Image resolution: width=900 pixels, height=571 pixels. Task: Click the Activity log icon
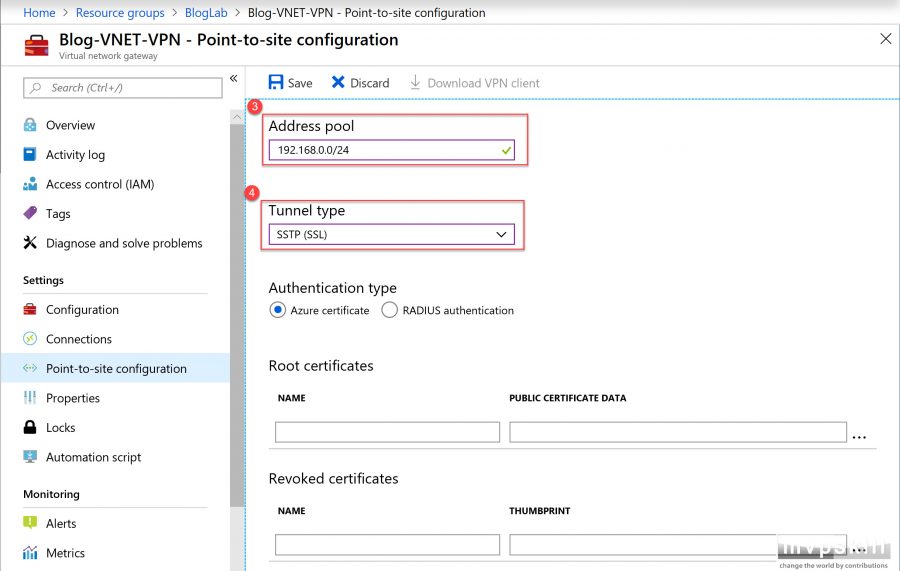pyautogui.click(x=30, y=154)
